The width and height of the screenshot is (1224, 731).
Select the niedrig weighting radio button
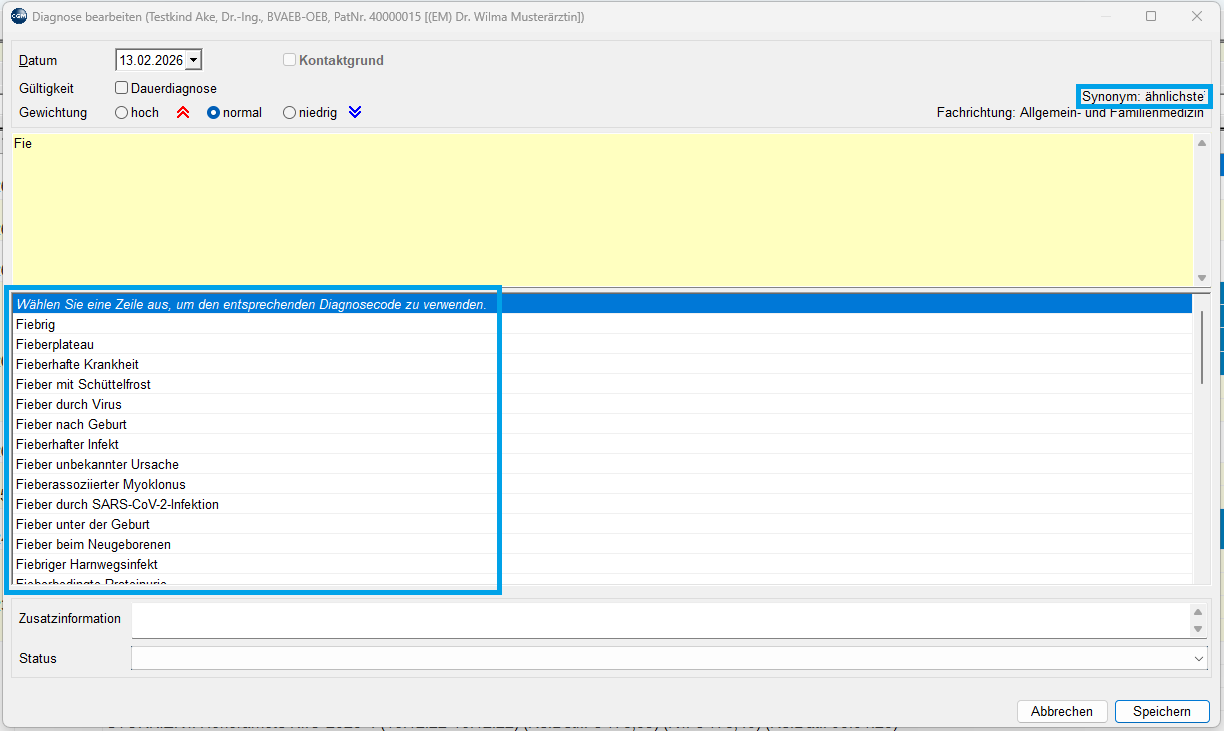point(290,113)
